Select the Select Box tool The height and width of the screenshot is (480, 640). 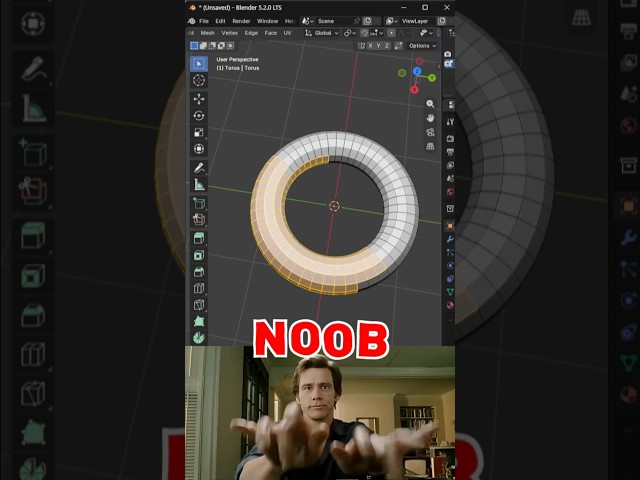click(199, 64)
